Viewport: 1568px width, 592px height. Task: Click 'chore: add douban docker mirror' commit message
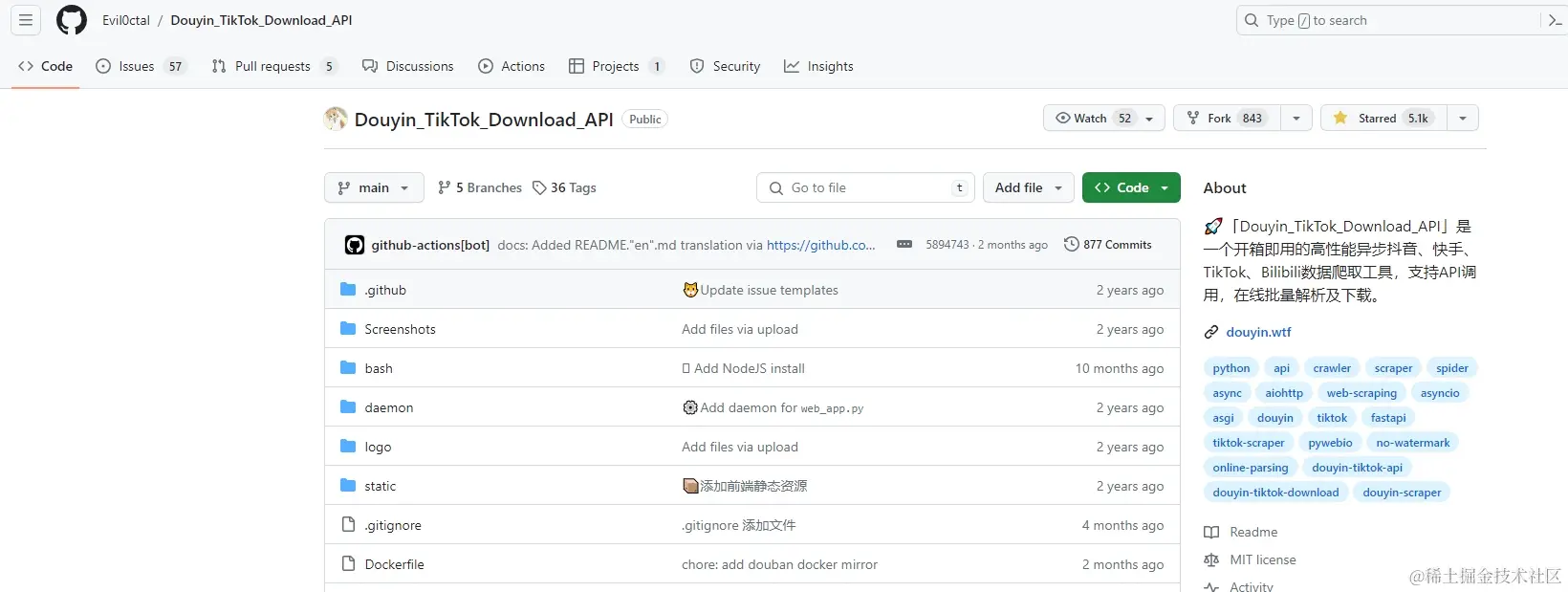pos(779,564)
